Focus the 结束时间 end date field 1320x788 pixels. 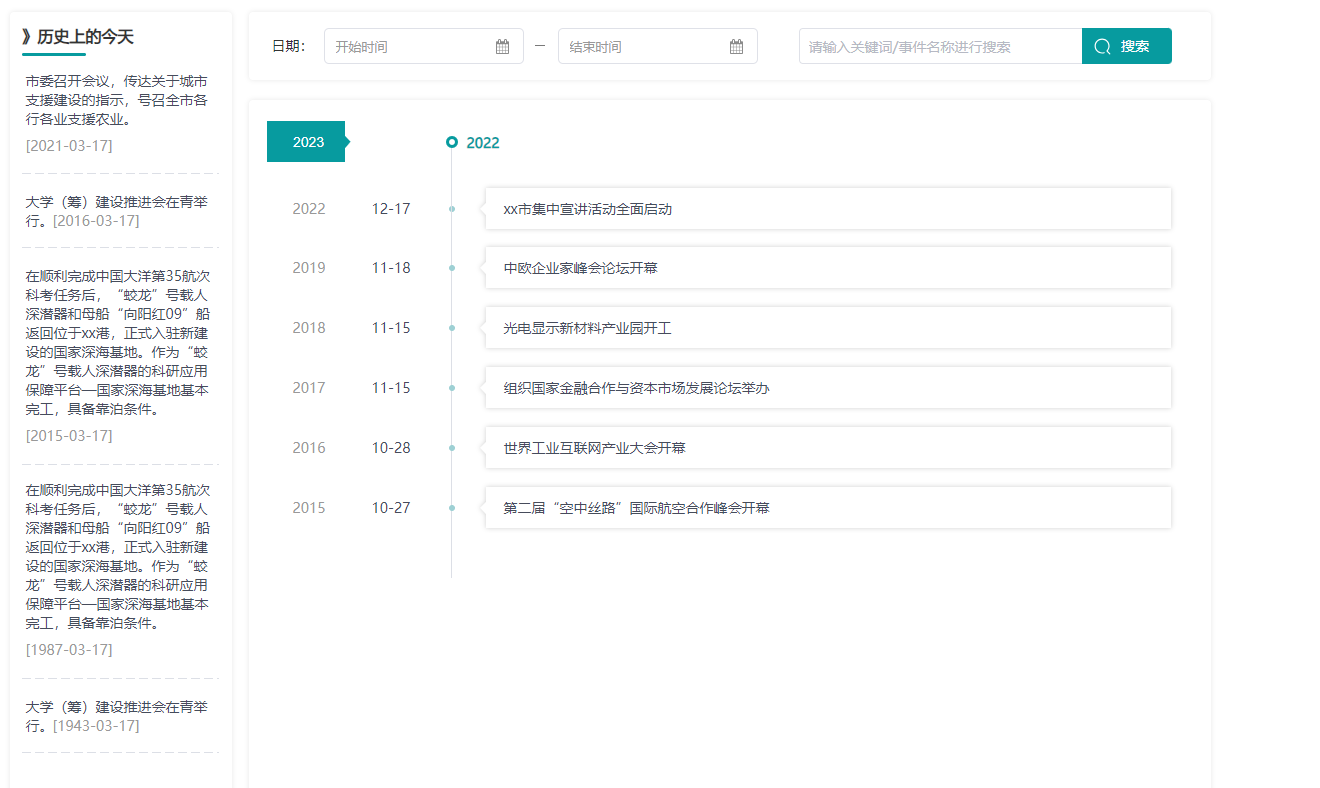pos(658,46)
